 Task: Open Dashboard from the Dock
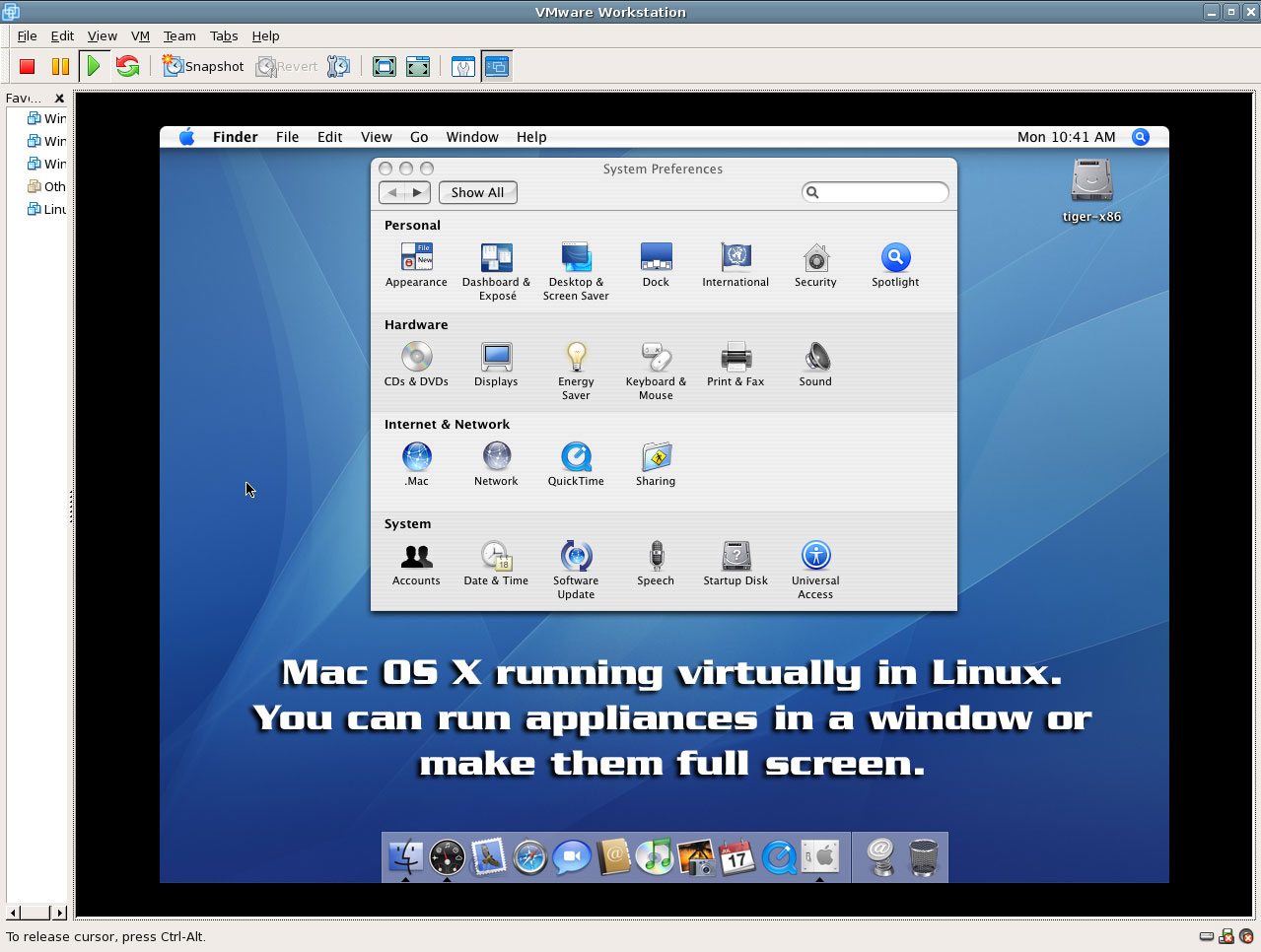(447, 856)
